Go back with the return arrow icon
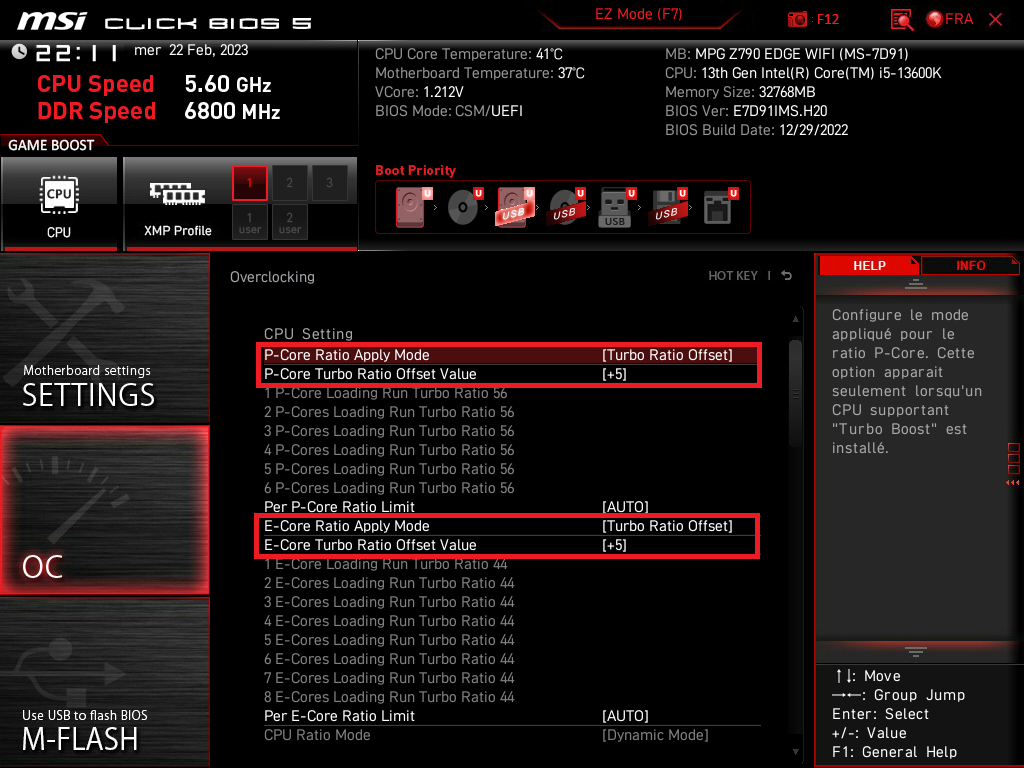 click(787, 276)
